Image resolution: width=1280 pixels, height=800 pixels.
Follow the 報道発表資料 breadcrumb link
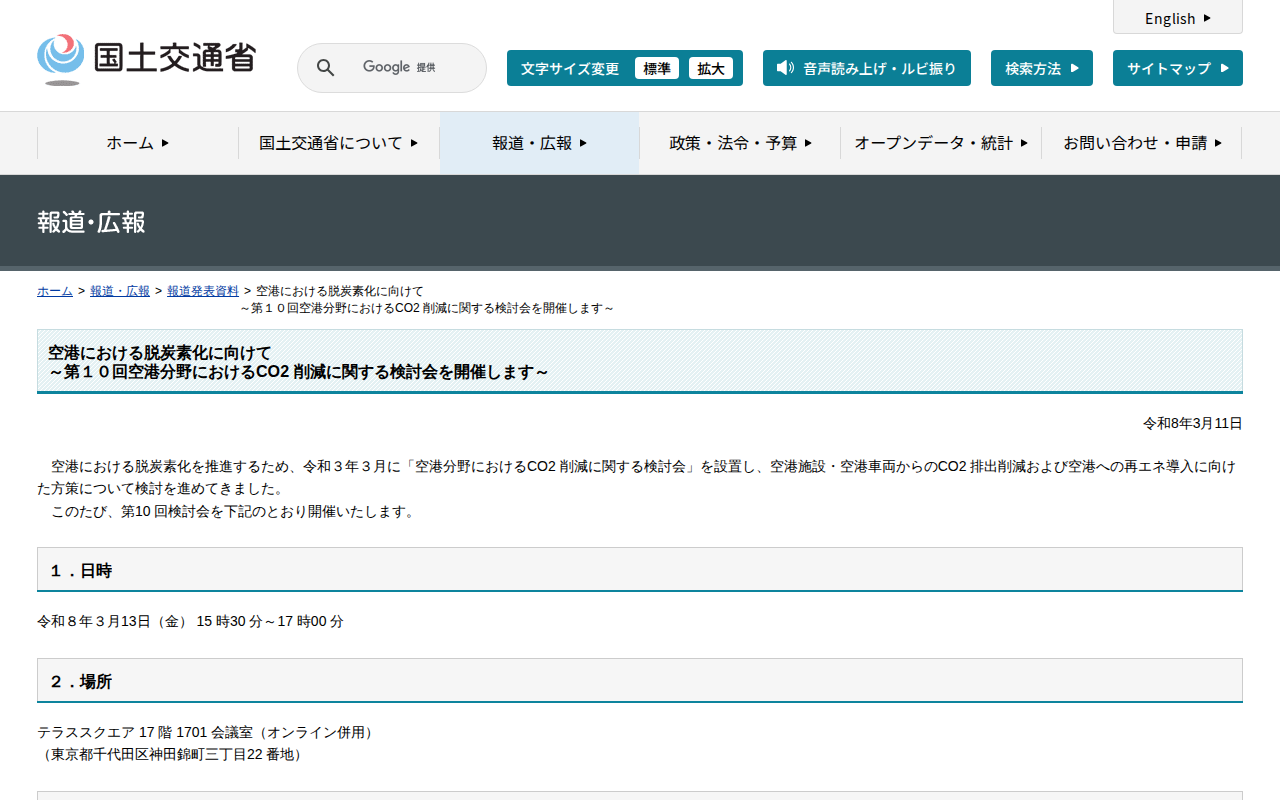(203, 291)
